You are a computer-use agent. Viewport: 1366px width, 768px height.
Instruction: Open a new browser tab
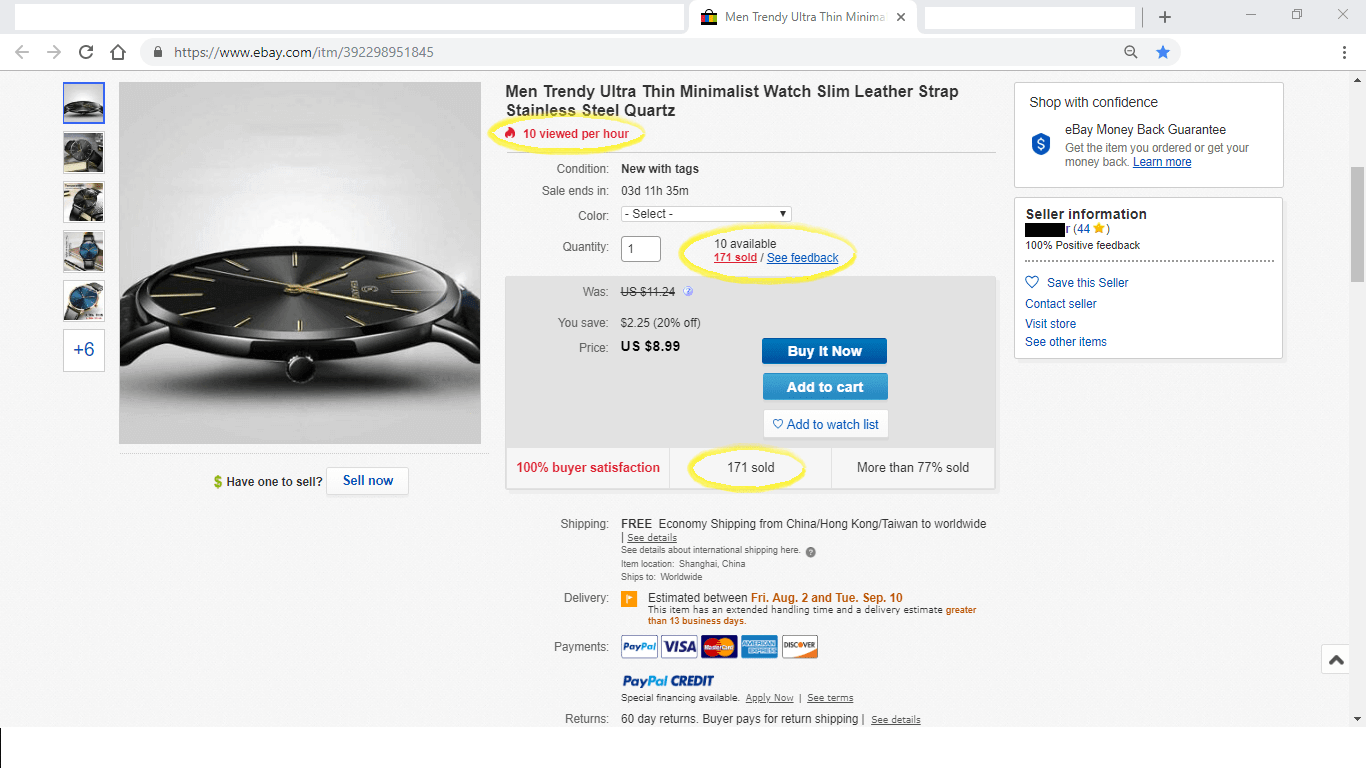point(1165,17)
